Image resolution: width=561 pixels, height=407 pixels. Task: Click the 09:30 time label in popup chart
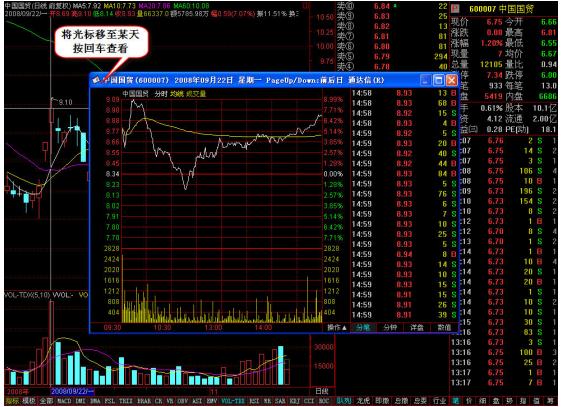[x=112, y=327]
